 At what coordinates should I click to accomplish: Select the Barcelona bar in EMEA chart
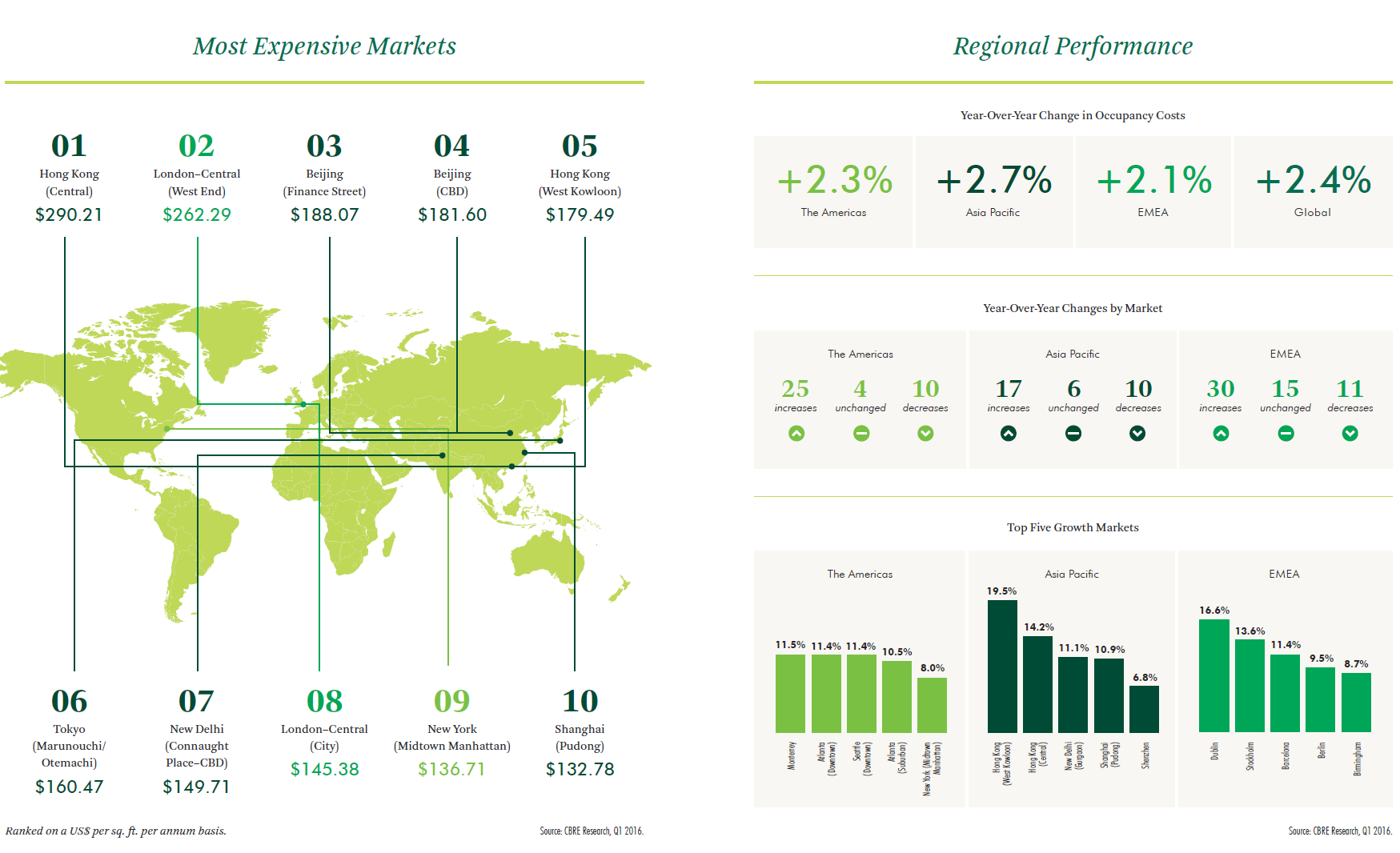pyautogui.click(x=1286, y=693)
